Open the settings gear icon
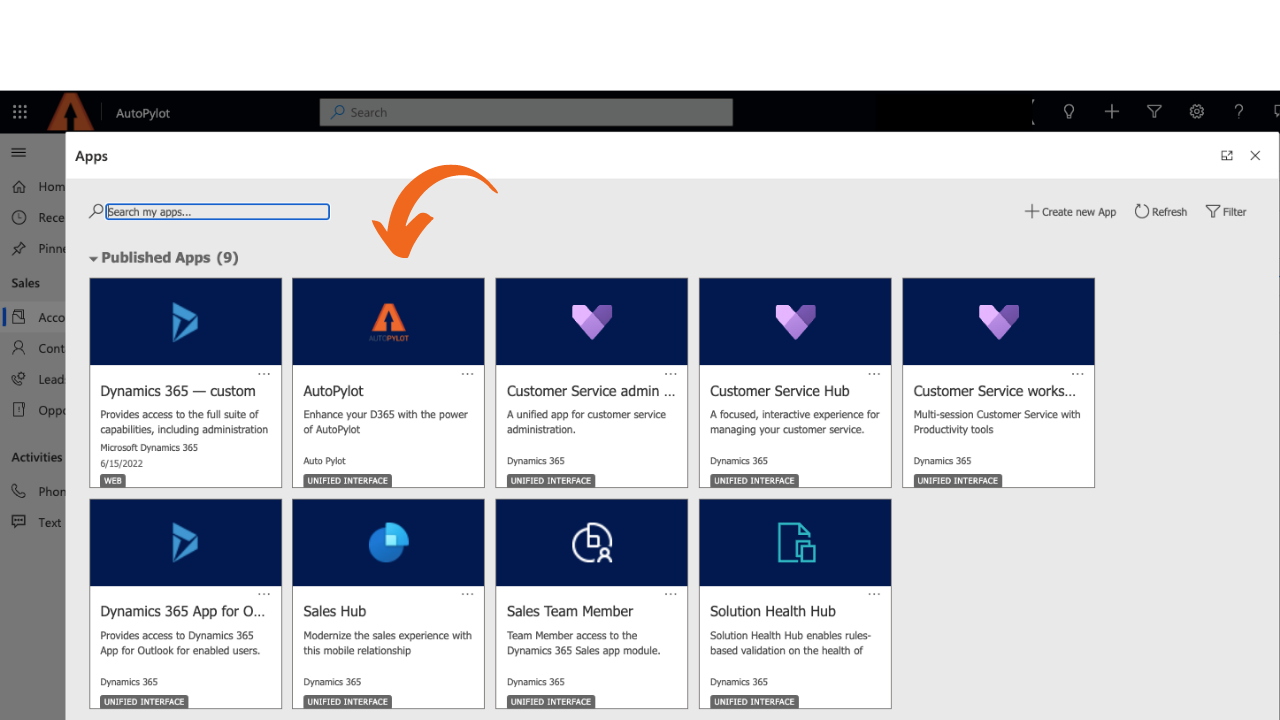 1197,112
